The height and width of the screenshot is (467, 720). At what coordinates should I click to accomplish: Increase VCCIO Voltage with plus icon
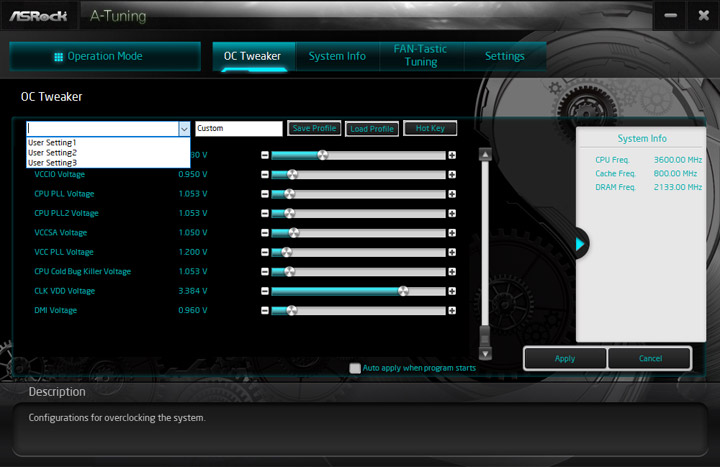tap(452, 174)
